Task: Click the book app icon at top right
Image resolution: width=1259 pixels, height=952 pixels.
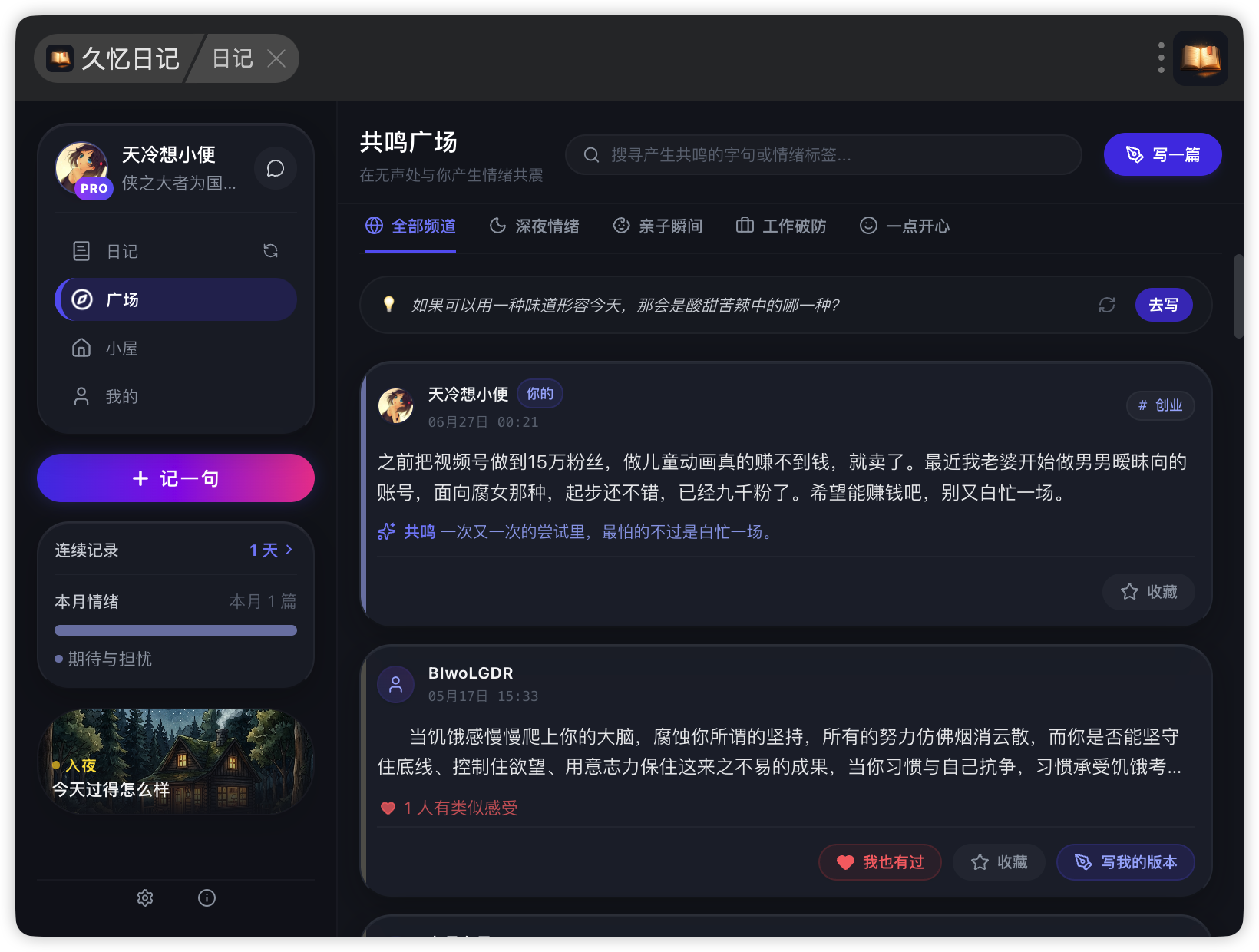Action: click(x=1201, y=58)
